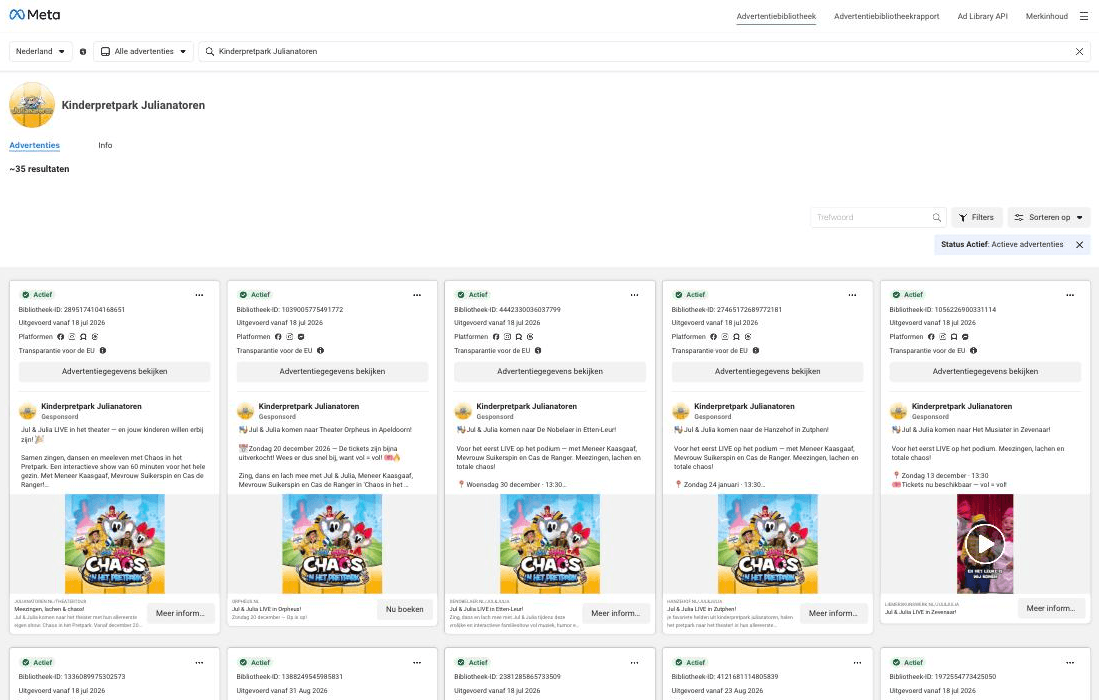The width and height of the screenshot is (1099, 700).
Task: Open options menu for ad 1039005775491772
Action: [417, 295]
